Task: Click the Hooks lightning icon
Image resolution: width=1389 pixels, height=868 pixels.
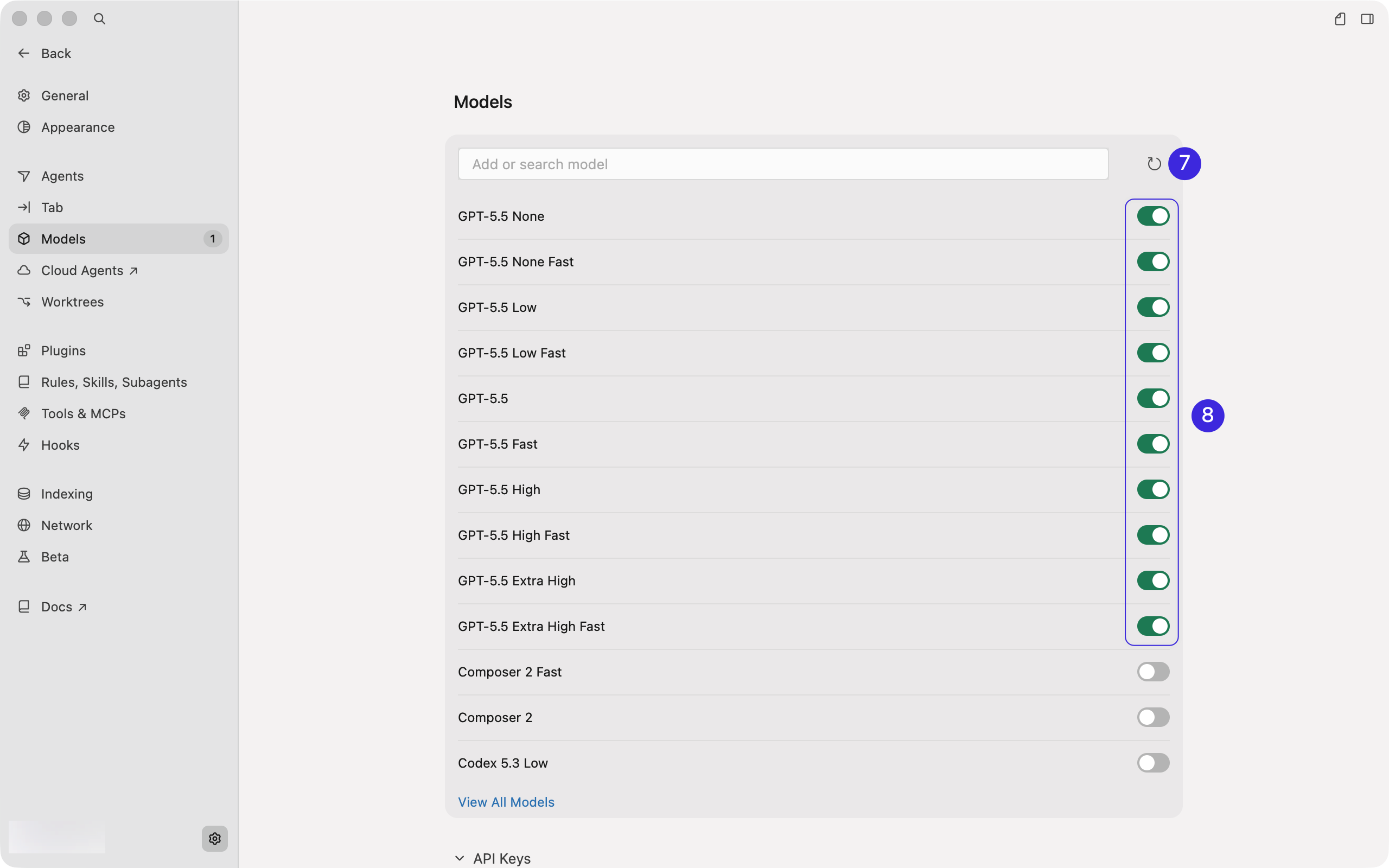Action: (23, 445)
